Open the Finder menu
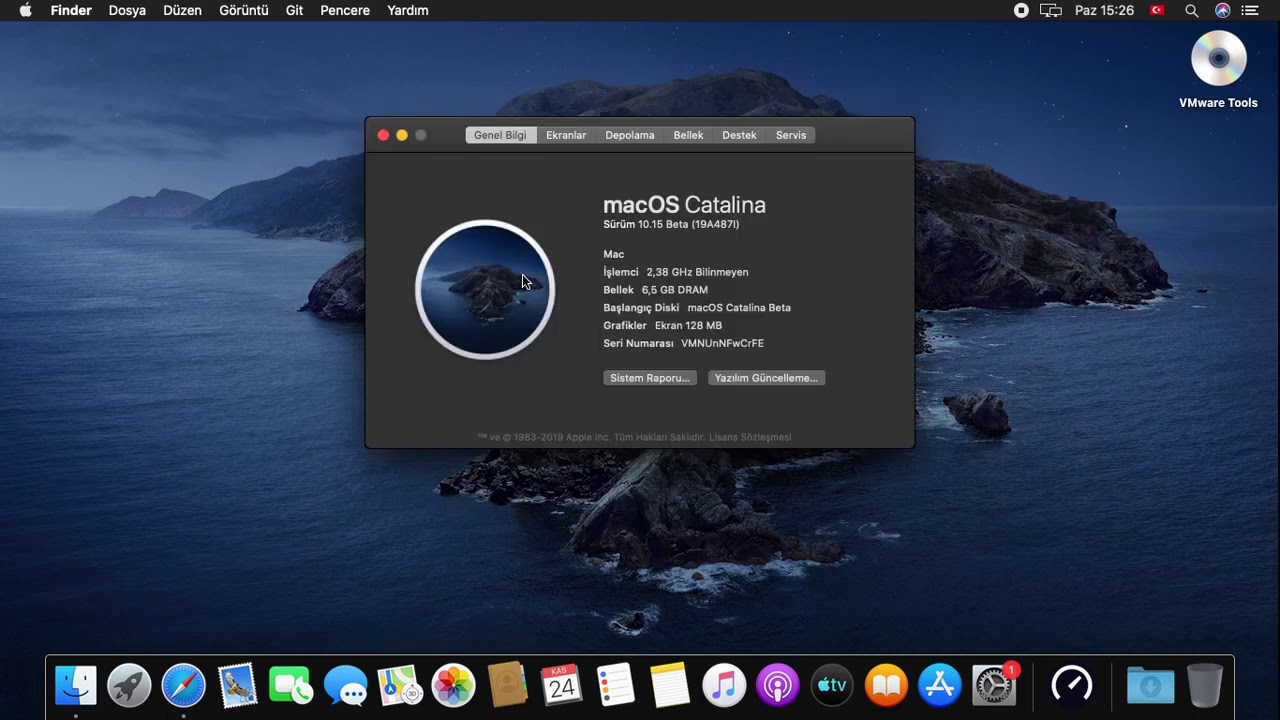This screenshot has width=1280, height=720. click(x=71, y=10)
